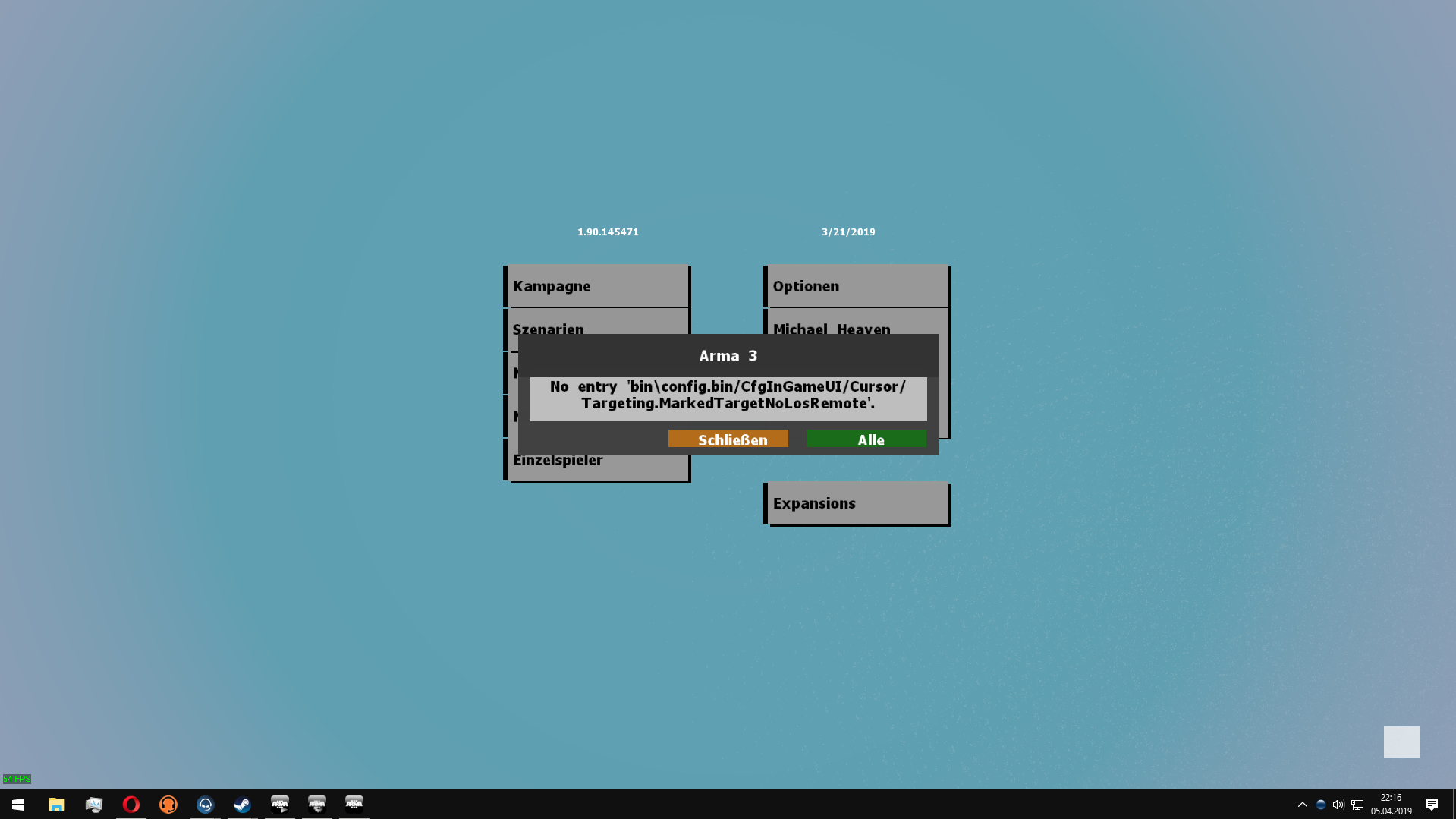Open the volume speaker tray icon
The width and height of the screenshot is (1456, 819).
(1338, 805)
